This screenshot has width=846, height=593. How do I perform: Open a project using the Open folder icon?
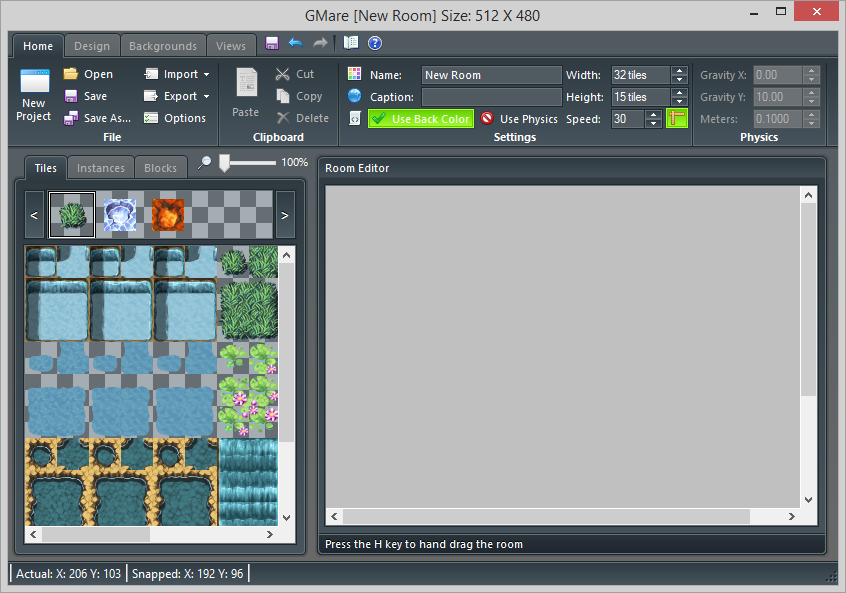click(71, 74)
